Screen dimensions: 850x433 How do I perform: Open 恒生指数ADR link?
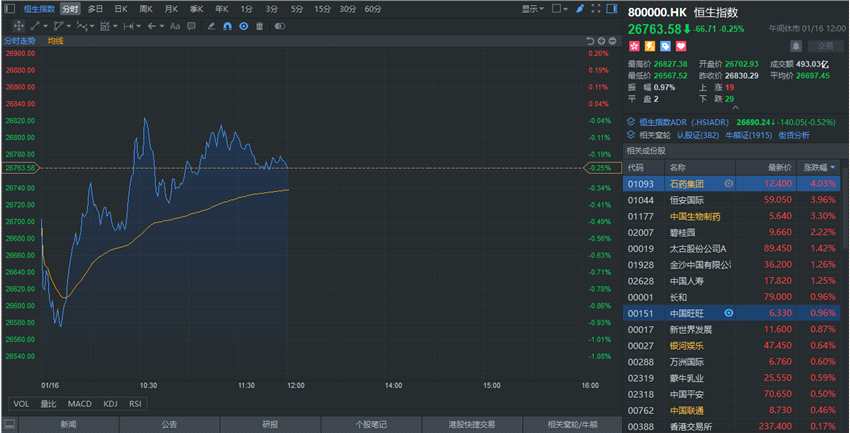click(684, 122)
